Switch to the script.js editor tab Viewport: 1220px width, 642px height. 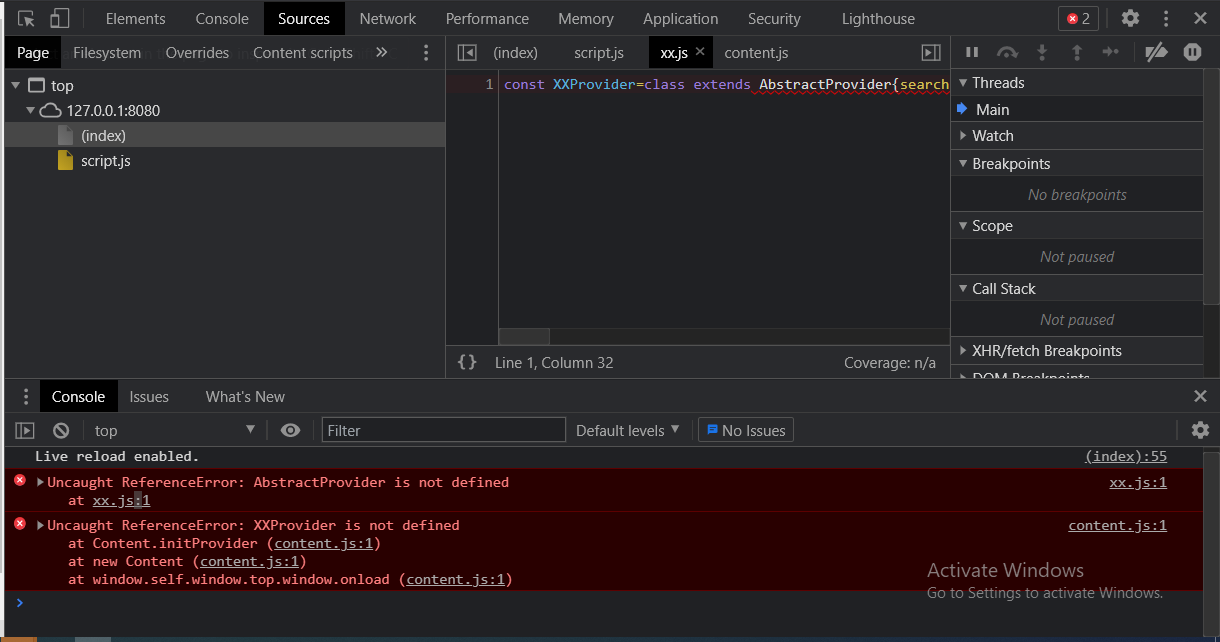599,52
